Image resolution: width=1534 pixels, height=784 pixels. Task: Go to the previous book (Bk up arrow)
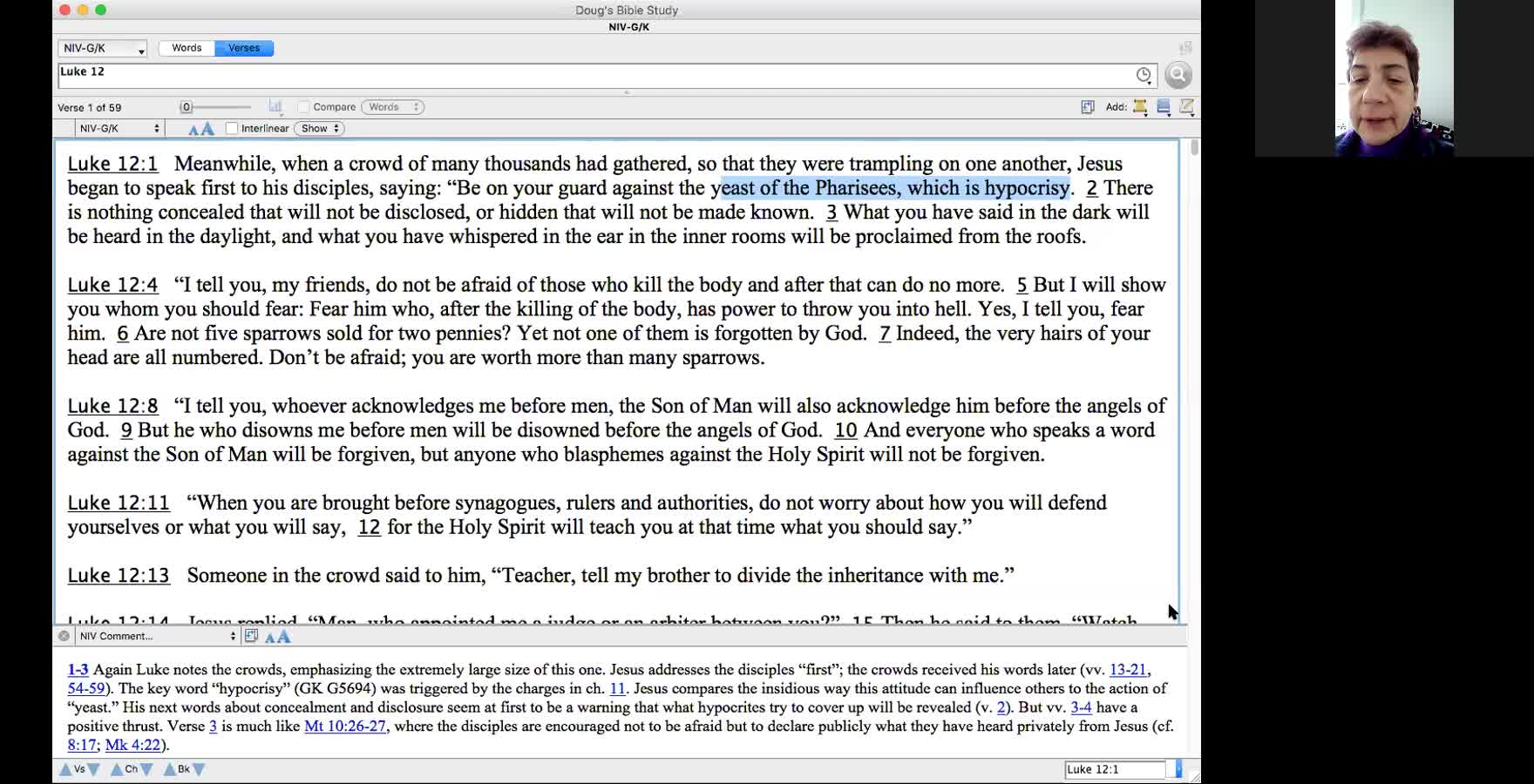pos(170,769)
